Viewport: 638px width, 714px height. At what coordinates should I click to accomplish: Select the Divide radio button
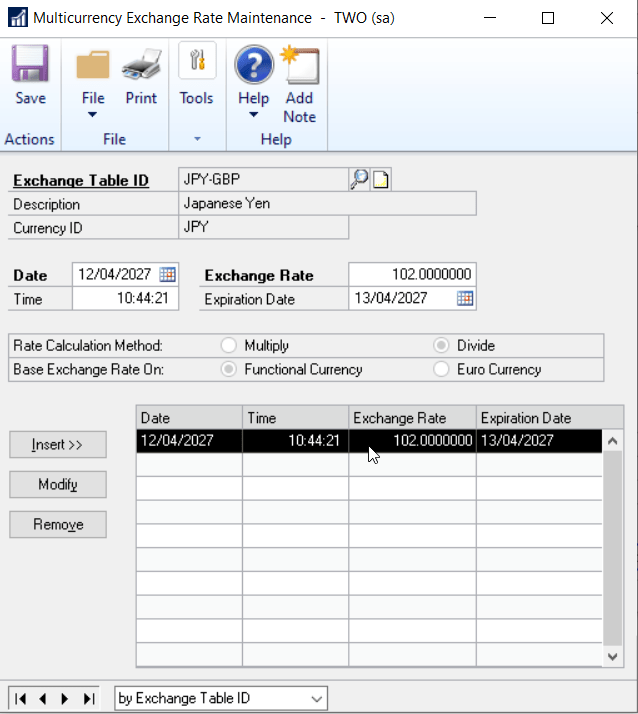[441, 345]
